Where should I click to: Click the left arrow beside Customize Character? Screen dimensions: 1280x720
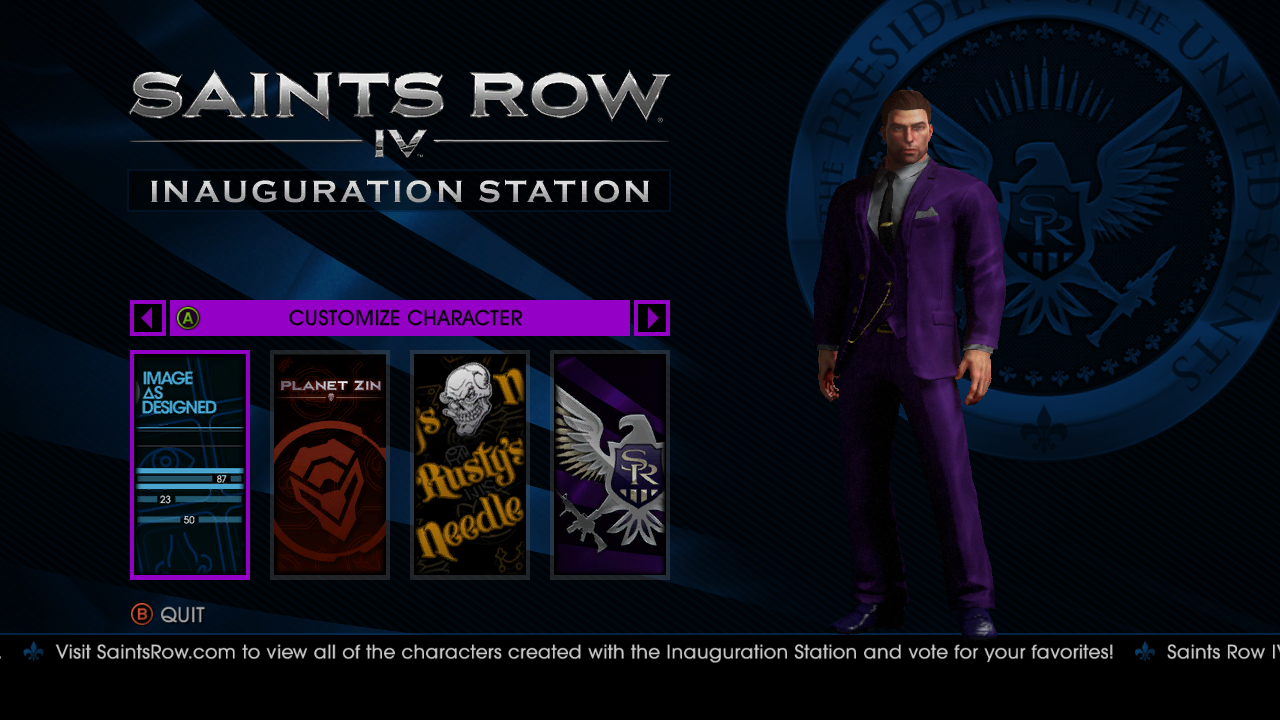coord(148,318)
